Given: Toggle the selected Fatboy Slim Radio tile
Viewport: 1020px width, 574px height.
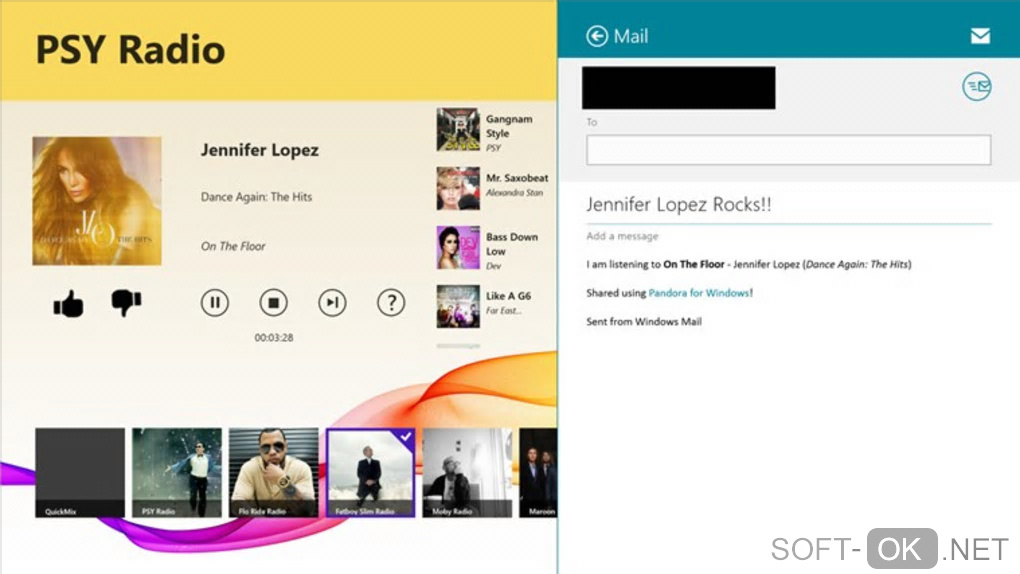Looking at the screenshot, I should point(371,472).
